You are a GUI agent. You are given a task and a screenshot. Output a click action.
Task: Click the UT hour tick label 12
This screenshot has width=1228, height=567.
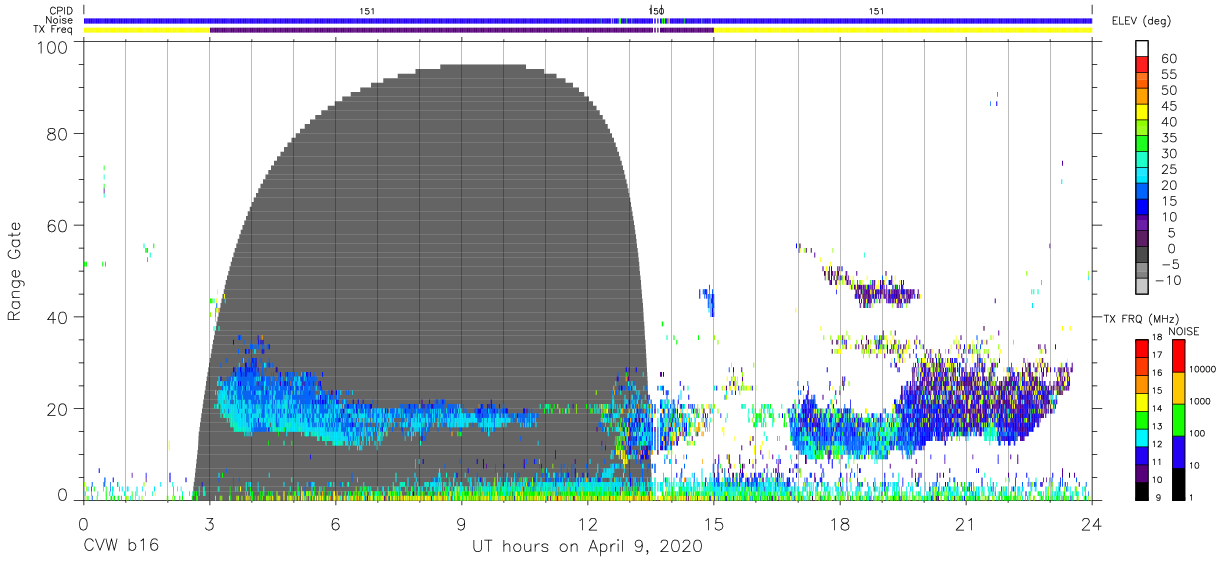pos(587,524)
